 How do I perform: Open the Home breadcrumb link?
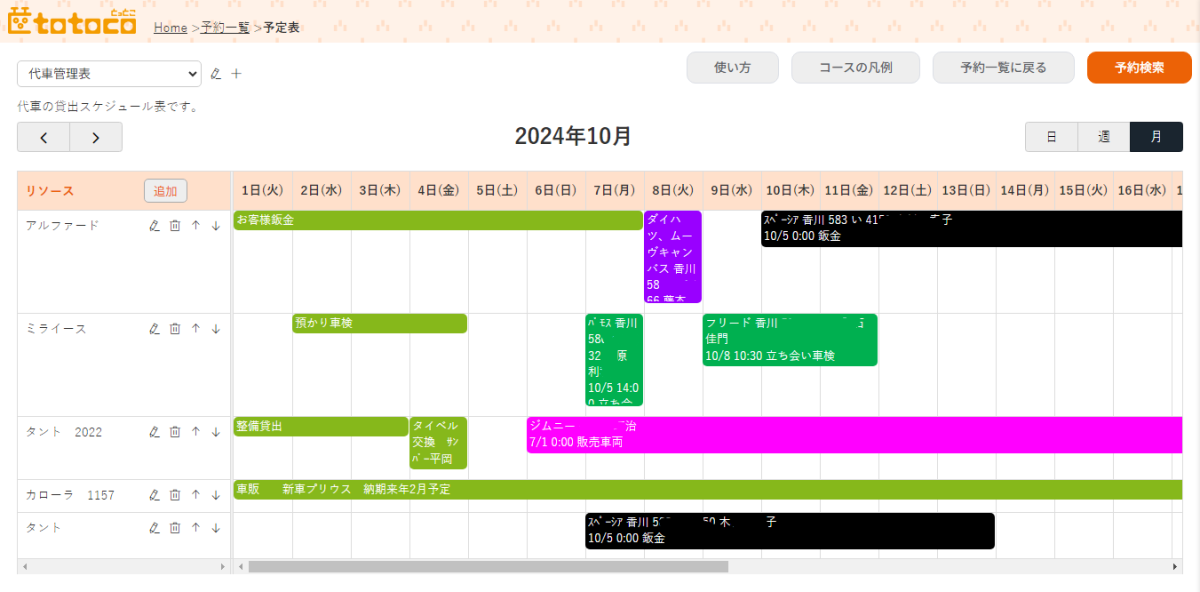[170, 28]
